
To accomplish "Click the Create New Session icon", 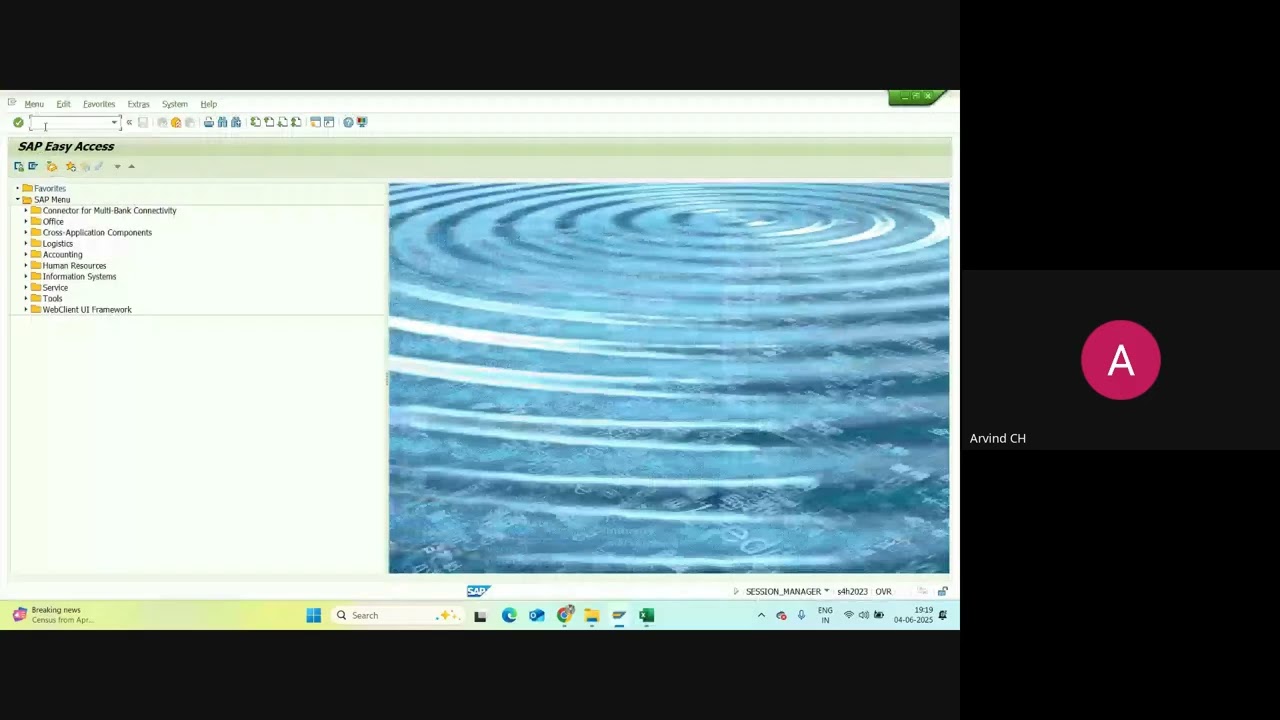I will point(315,122).
